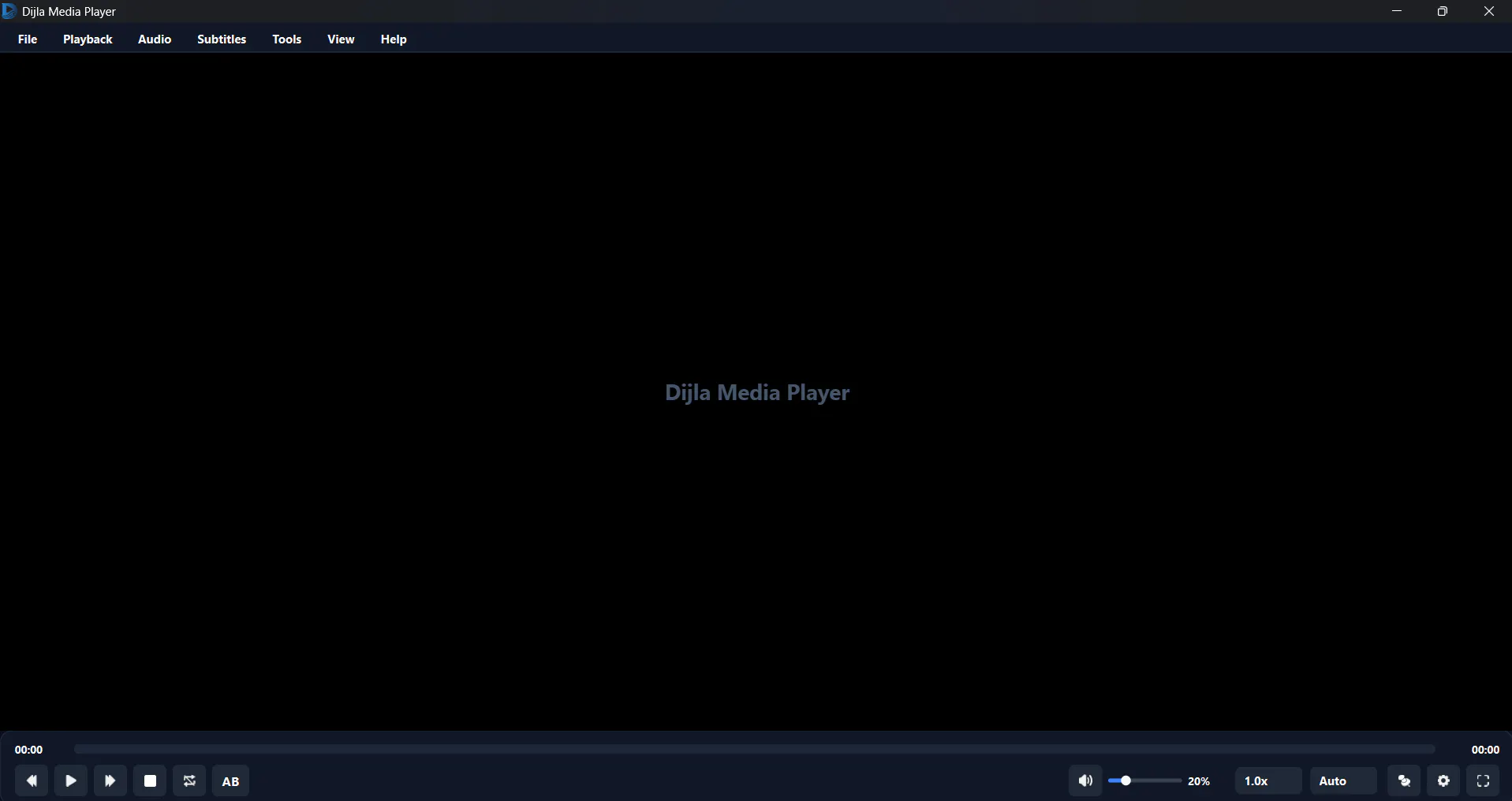
Task: Open the Subtitles menu
Action: pyautogui.click(x=222, y=39)
